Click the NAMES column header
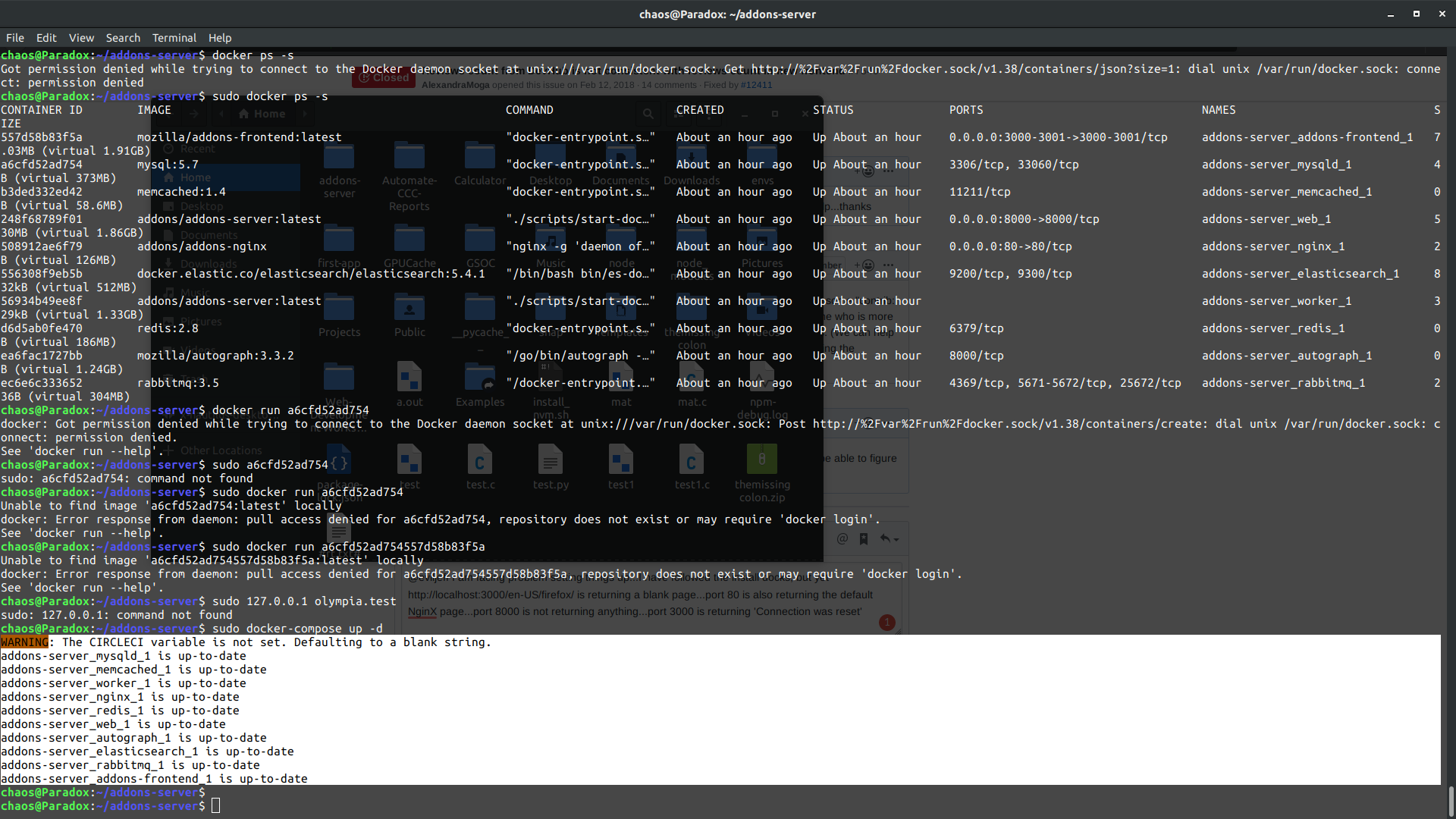1456x819 pixels. [x=1219, y=110]
